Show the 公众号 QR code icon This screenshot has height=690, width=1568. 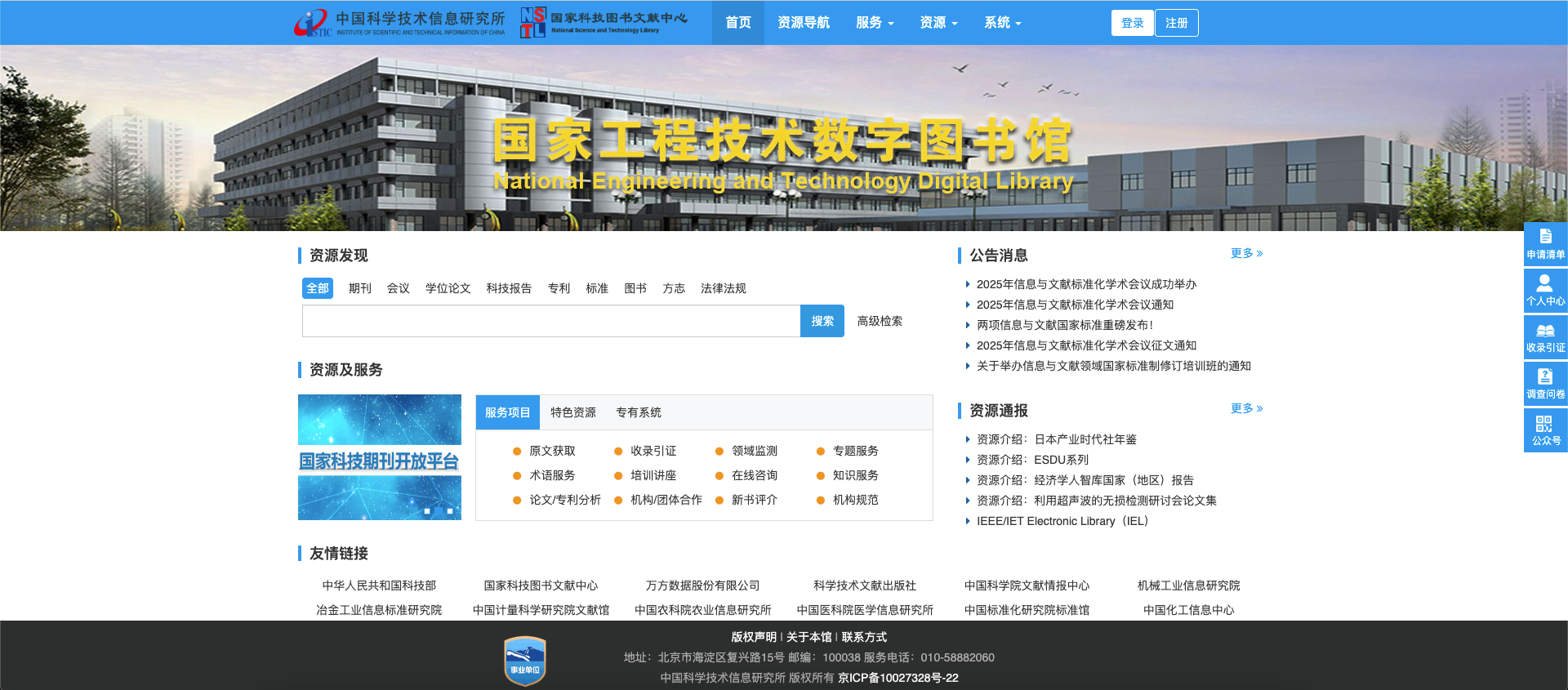pyautogui.click(x=1545, y=430)
